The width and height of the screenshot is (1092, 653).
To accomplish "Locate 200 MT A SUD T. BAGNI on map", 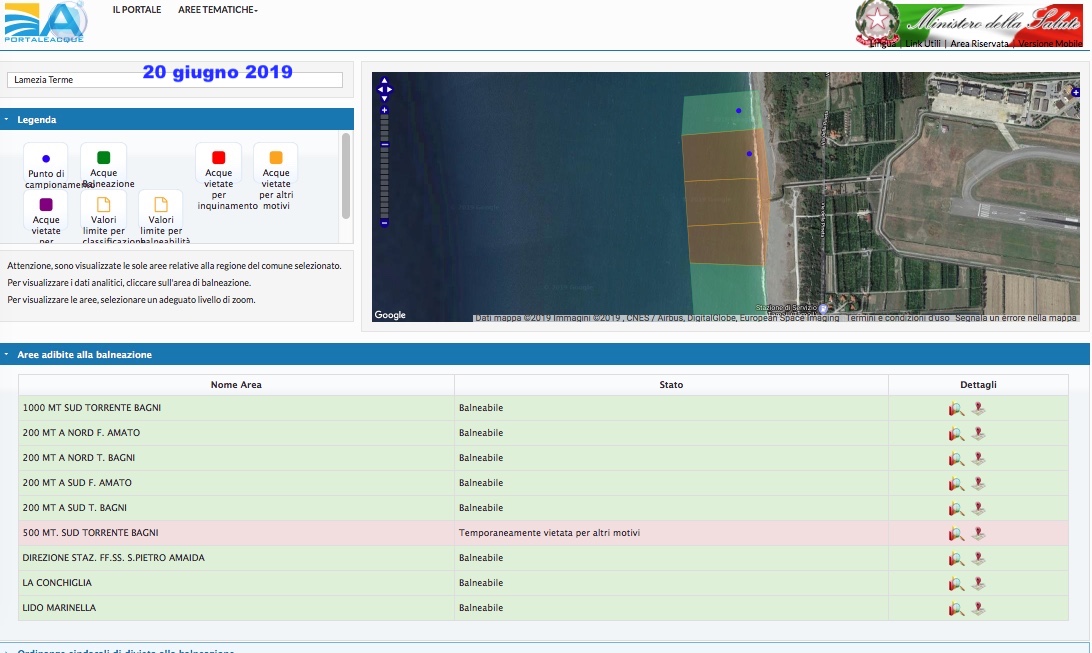I will [x=978, y=509].
